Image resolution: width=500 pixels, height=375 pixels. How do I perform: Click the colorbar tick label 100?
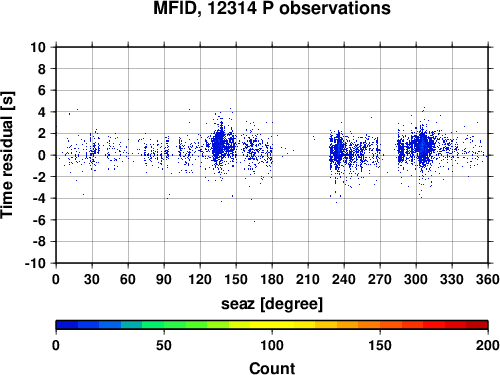click(x=272, y=345)
